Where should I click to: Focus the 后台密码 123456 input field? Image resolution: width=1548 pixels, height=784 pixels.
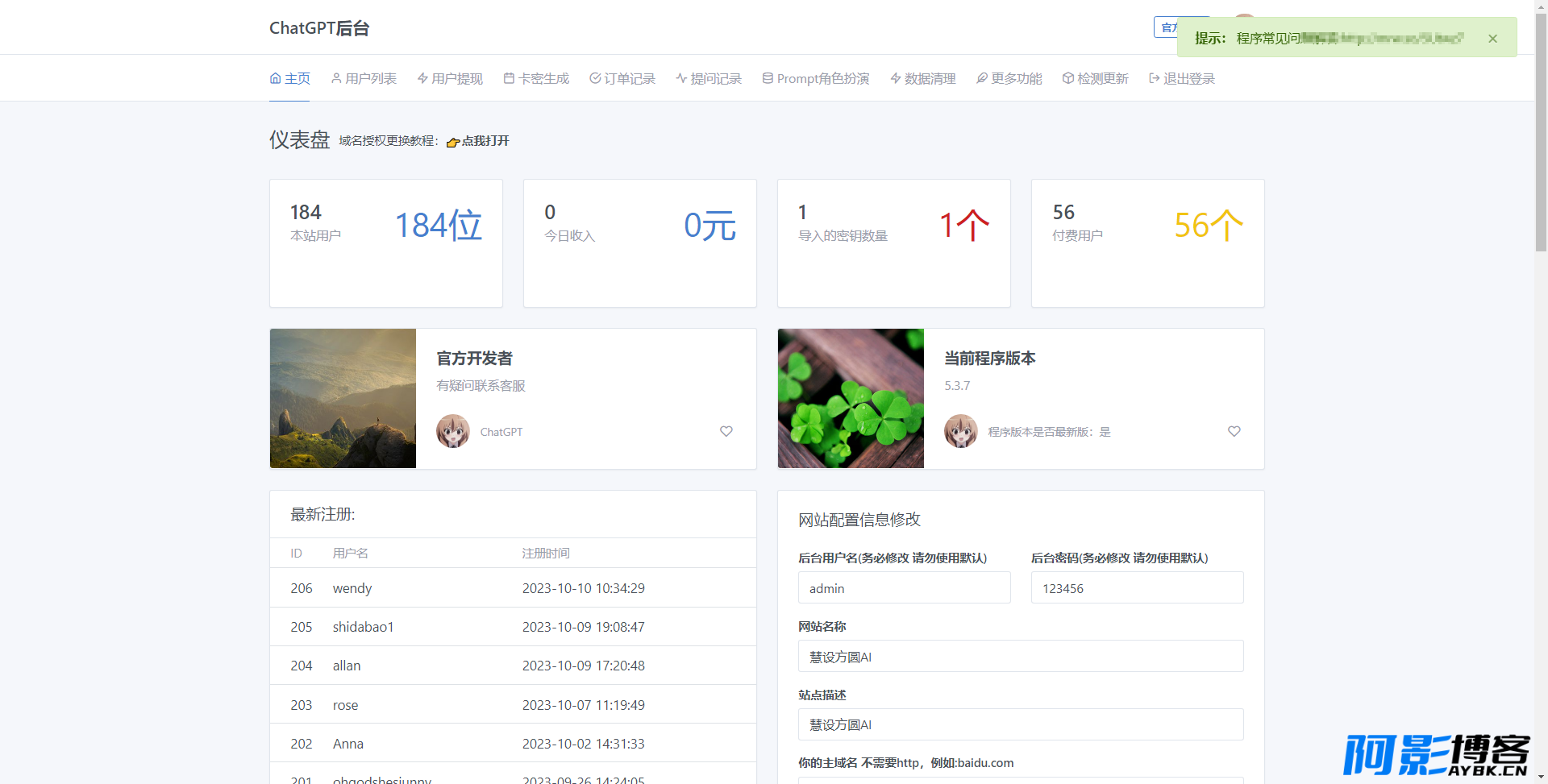(x=1137, y=588)
